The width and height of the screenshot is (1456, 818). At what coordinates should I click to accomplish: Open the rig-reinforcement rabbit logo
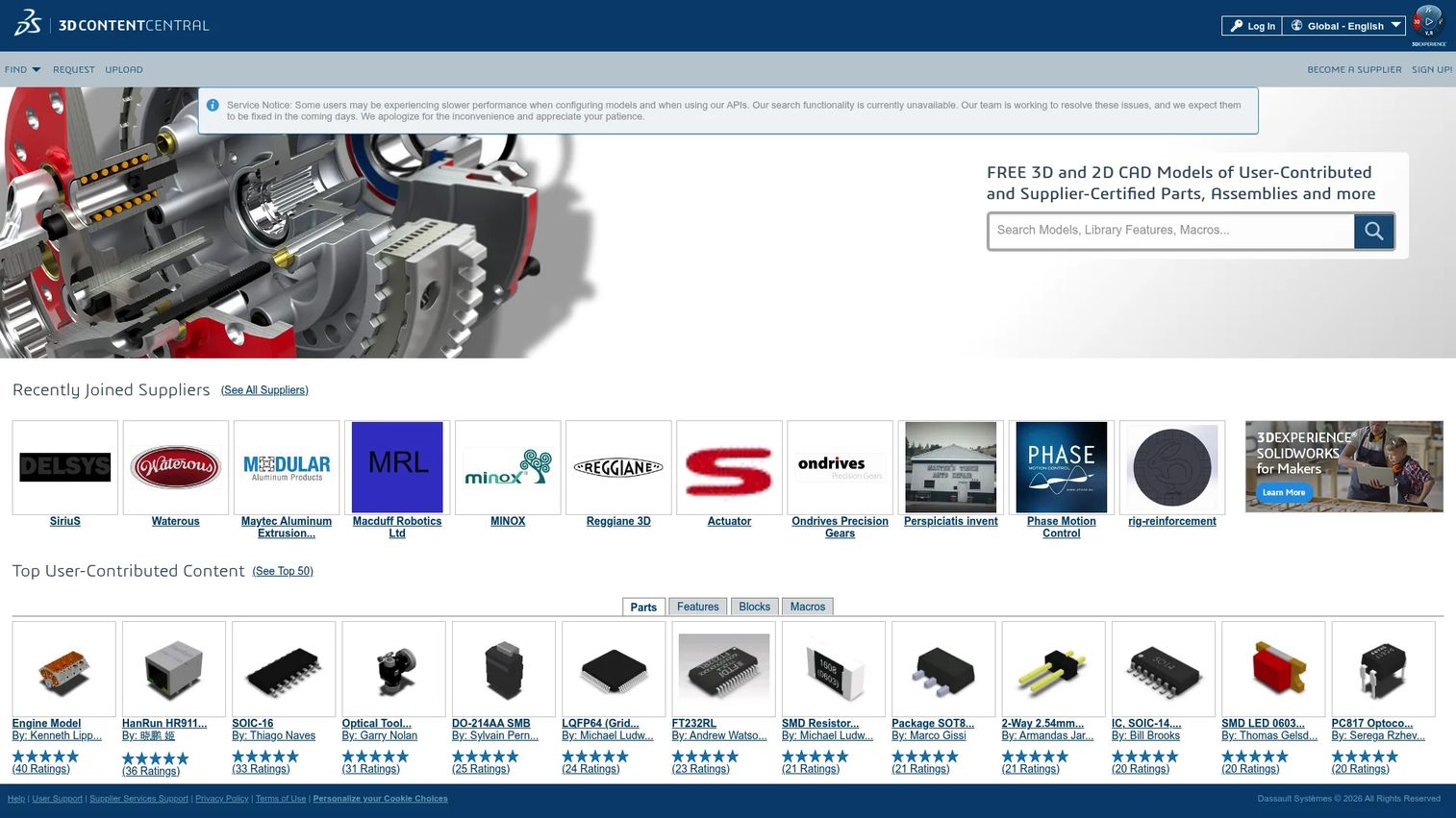(1172, 467)
